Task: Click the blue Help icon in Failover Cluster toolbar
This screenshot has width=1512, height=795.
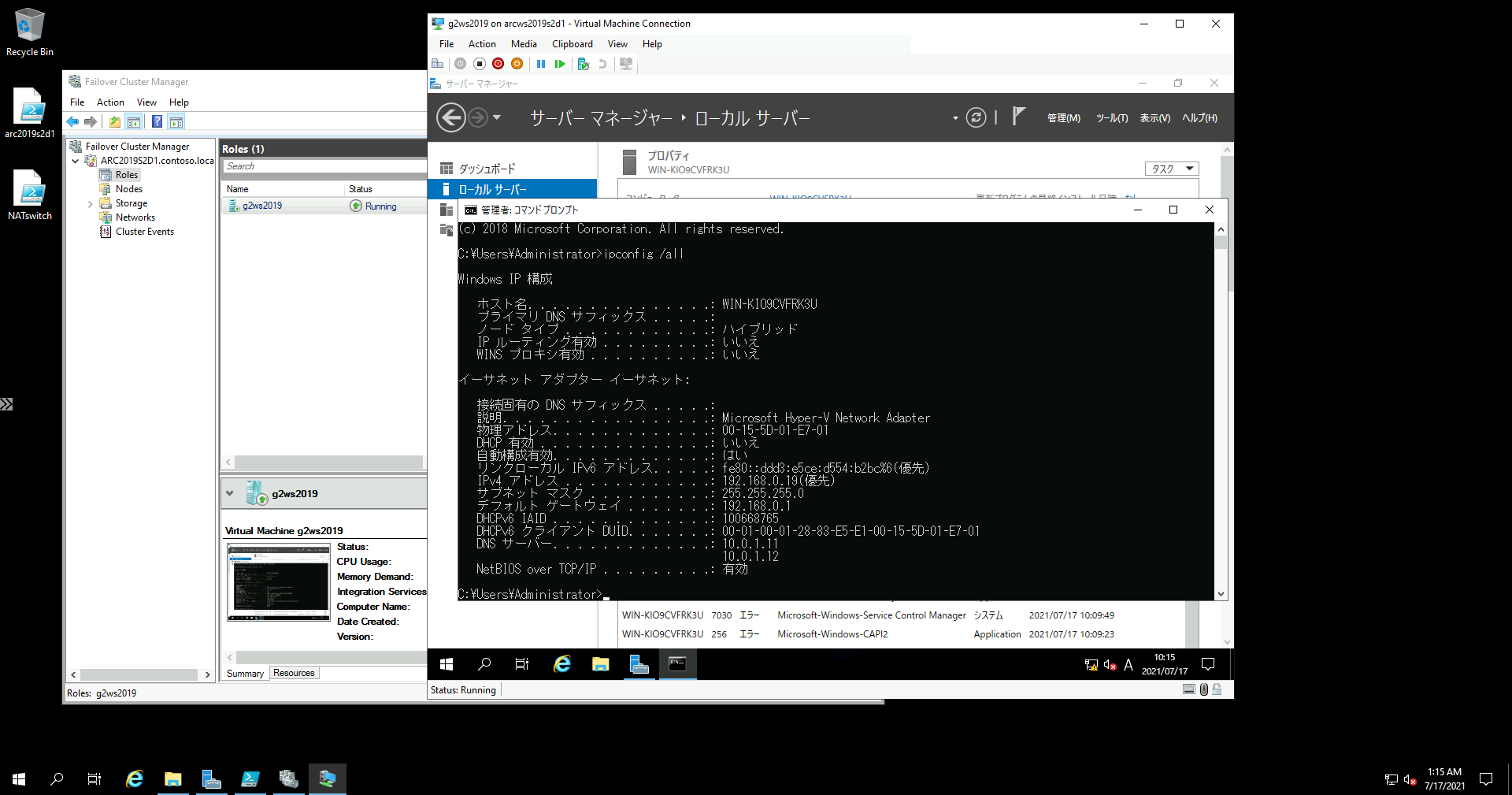Action: pos(157,122)
